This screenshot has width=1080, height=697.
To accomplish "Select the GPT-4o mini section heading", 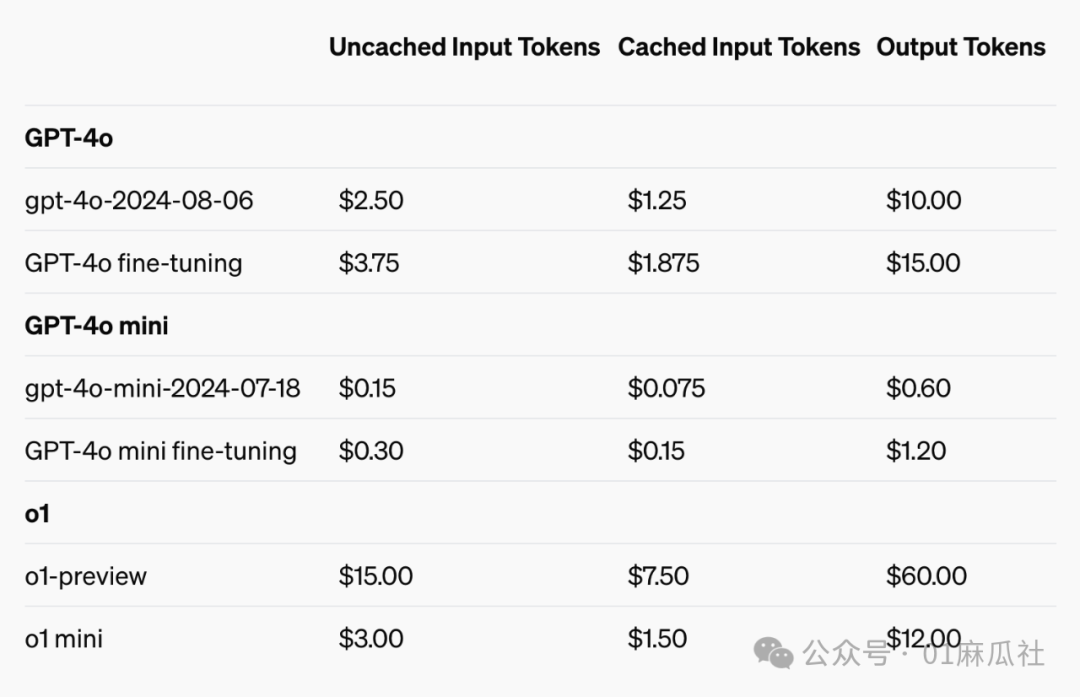I will click(x=96, y=326).
